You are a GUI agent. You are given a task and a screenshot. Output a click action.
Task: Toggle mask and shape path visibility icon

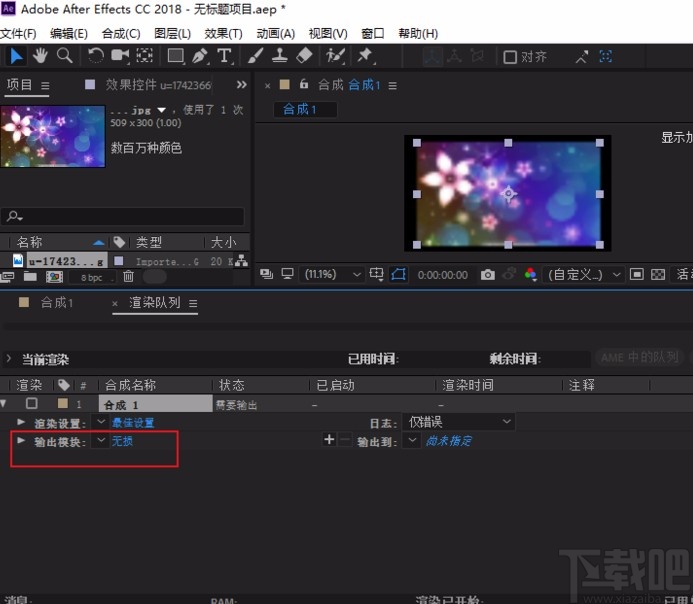click(398, 274)
